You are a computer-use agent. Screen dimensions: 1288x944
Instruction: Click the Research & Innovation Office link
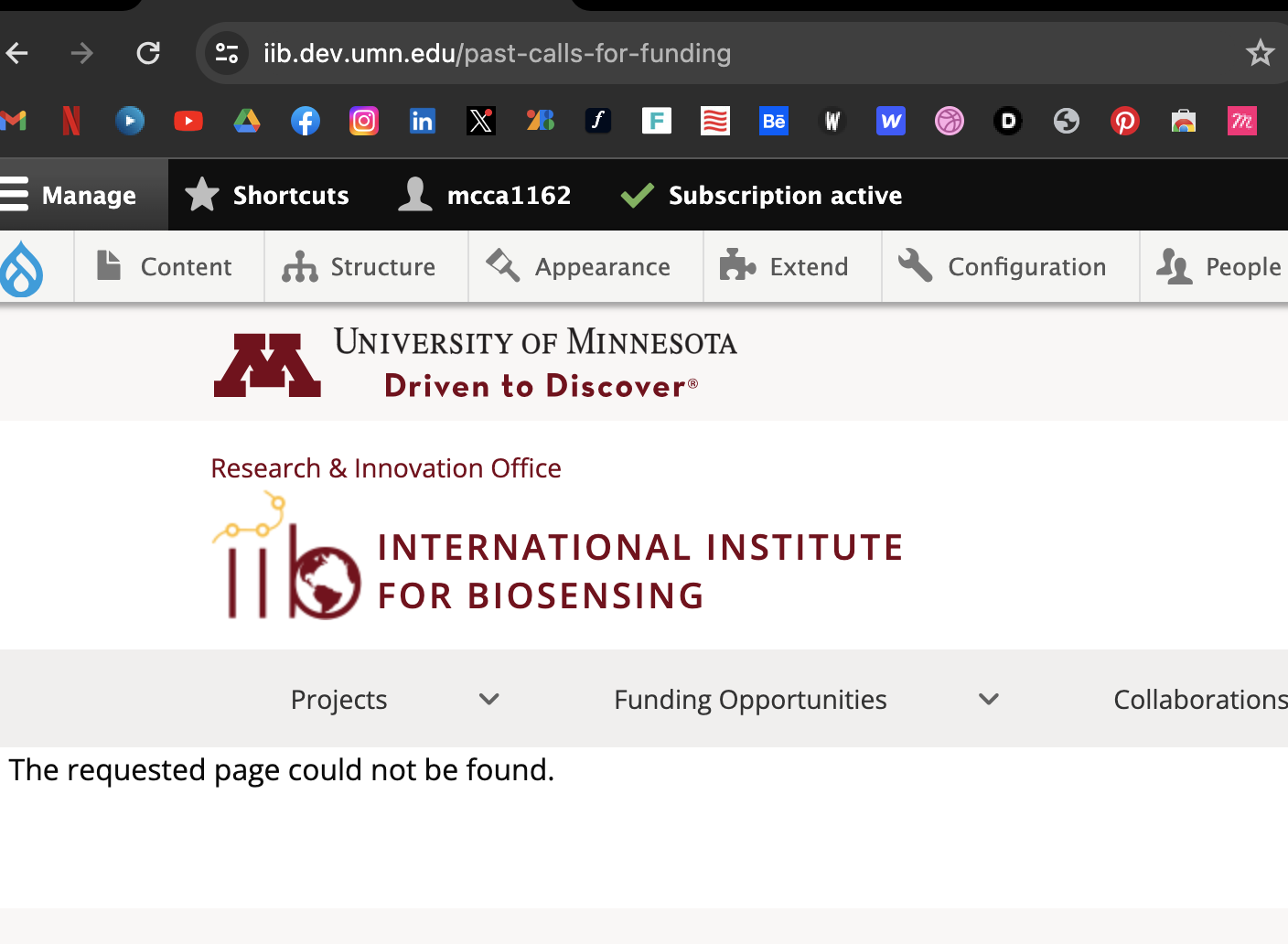pos(386,468)
